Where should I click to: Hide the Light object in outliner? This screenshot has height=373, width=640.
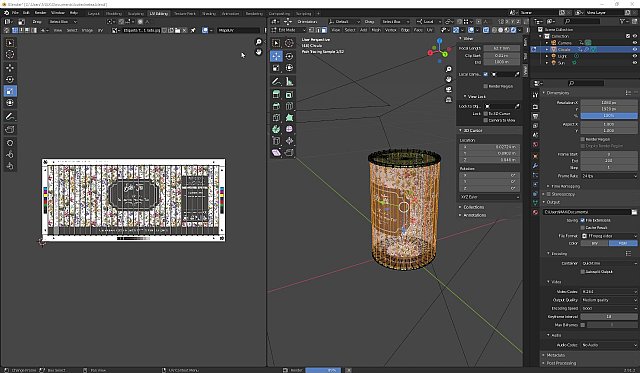tap(634, 56)
